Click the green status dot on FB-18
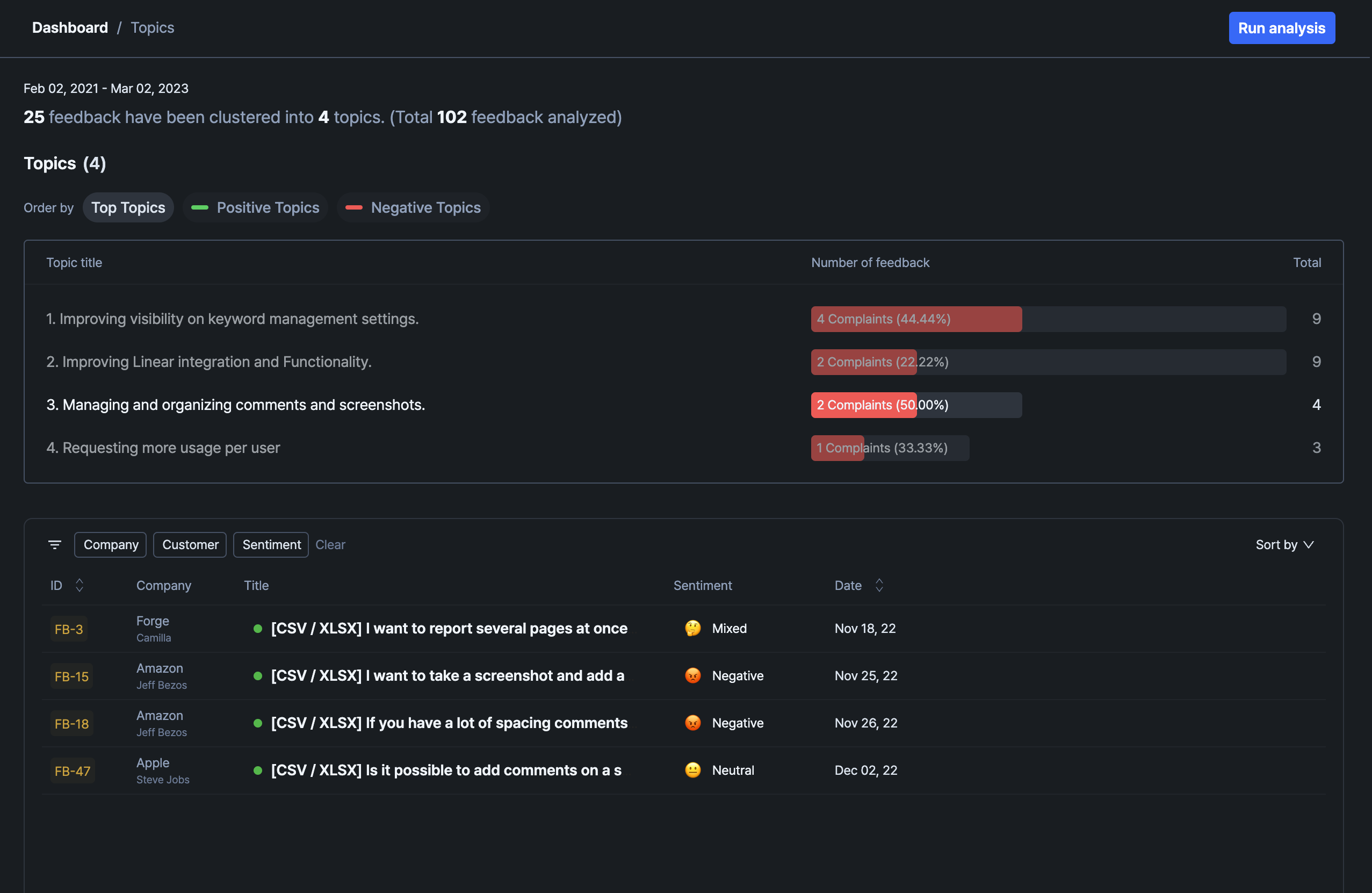 coord(258,723)
